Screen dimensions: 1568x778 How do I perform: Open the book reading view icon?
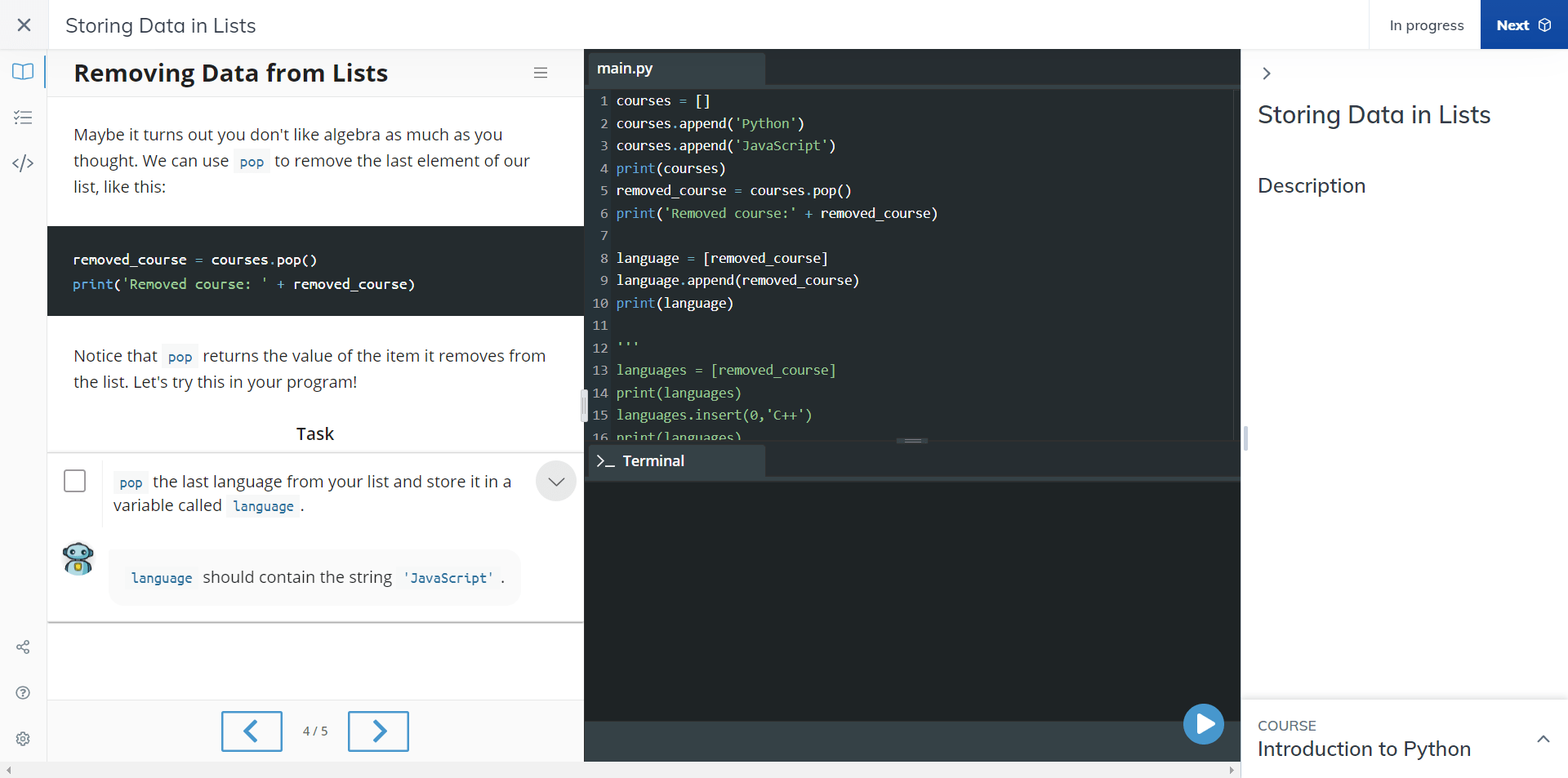(x=23, y=72)
